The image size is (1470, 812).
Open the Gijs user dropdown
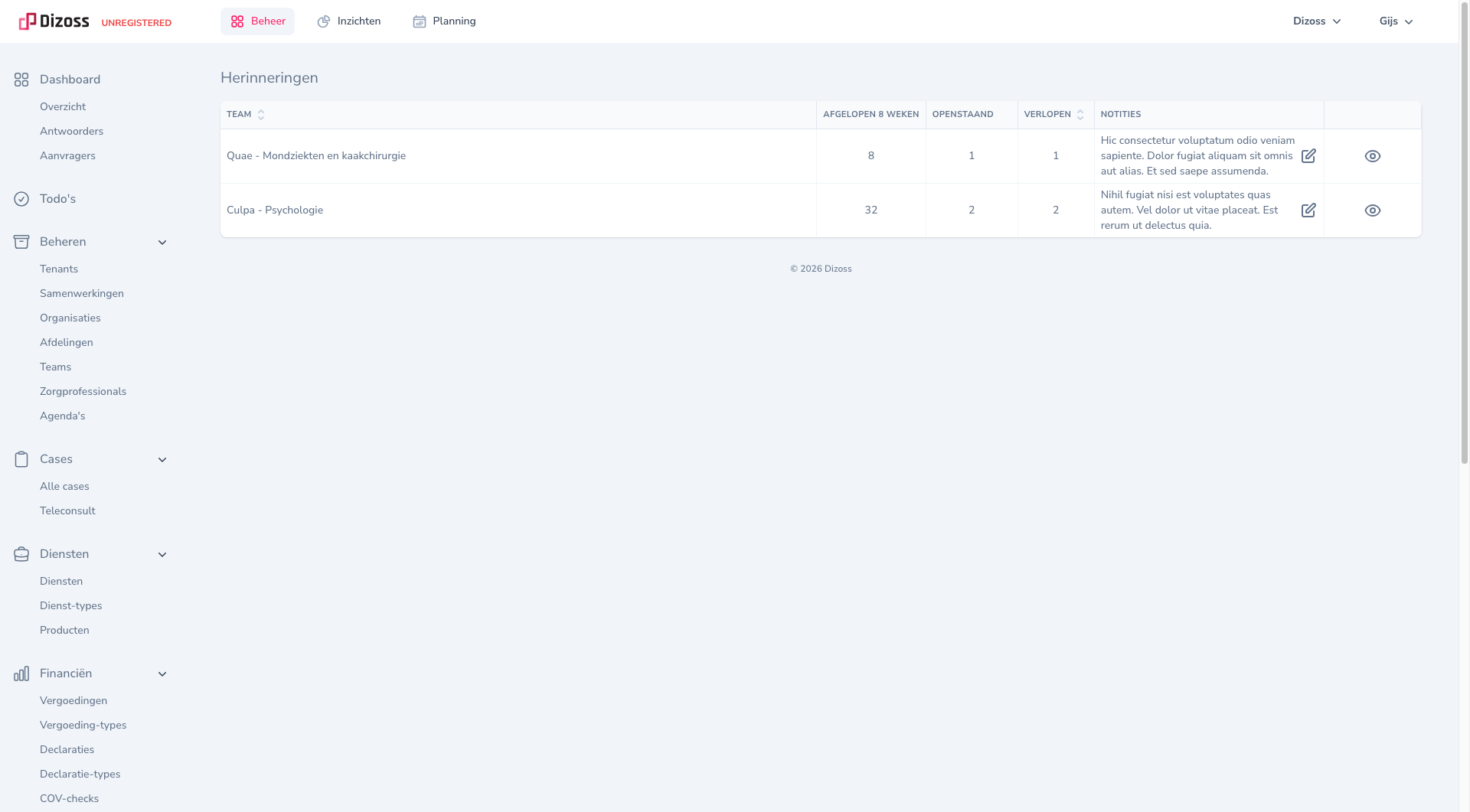[1396, 21]
